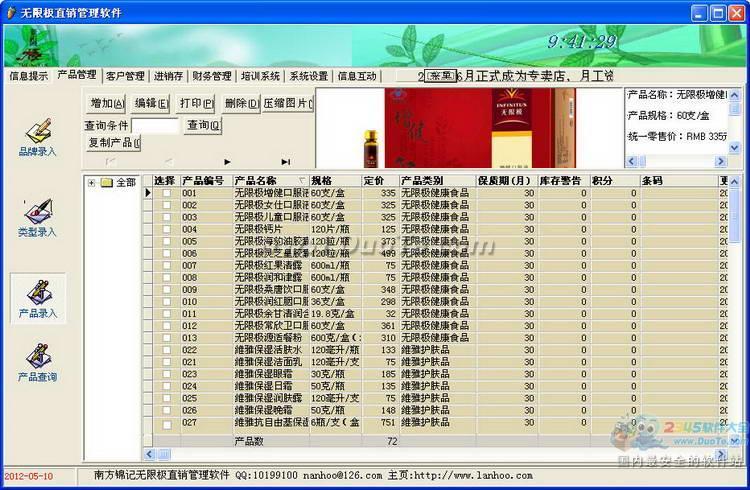Click the 复制产品 copy product button

tap(114, 143)
